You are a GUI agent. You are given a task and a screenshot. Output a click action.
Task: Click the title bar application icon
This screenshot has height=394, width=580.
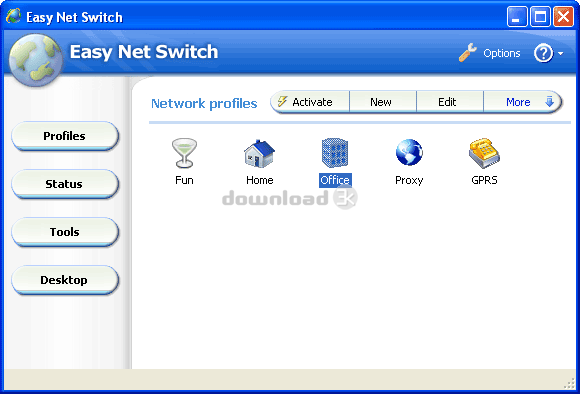[13, 16]
